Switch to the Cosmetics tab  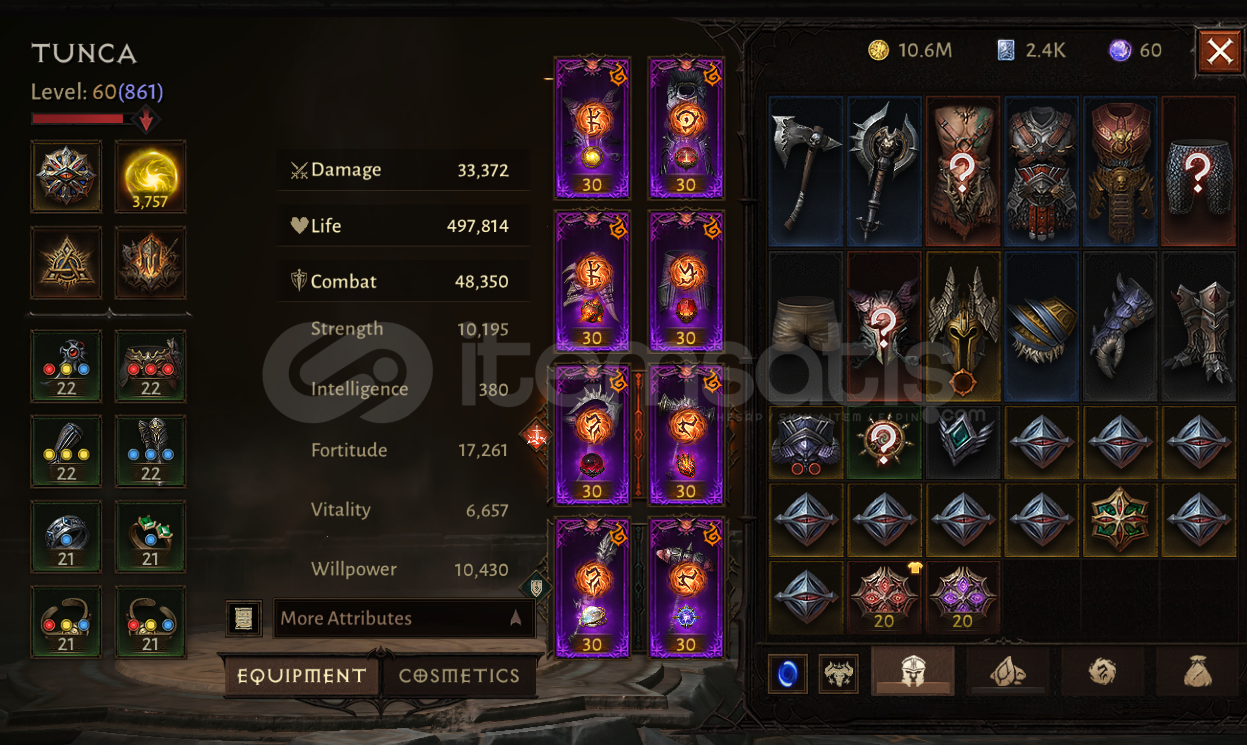(459, 676)
